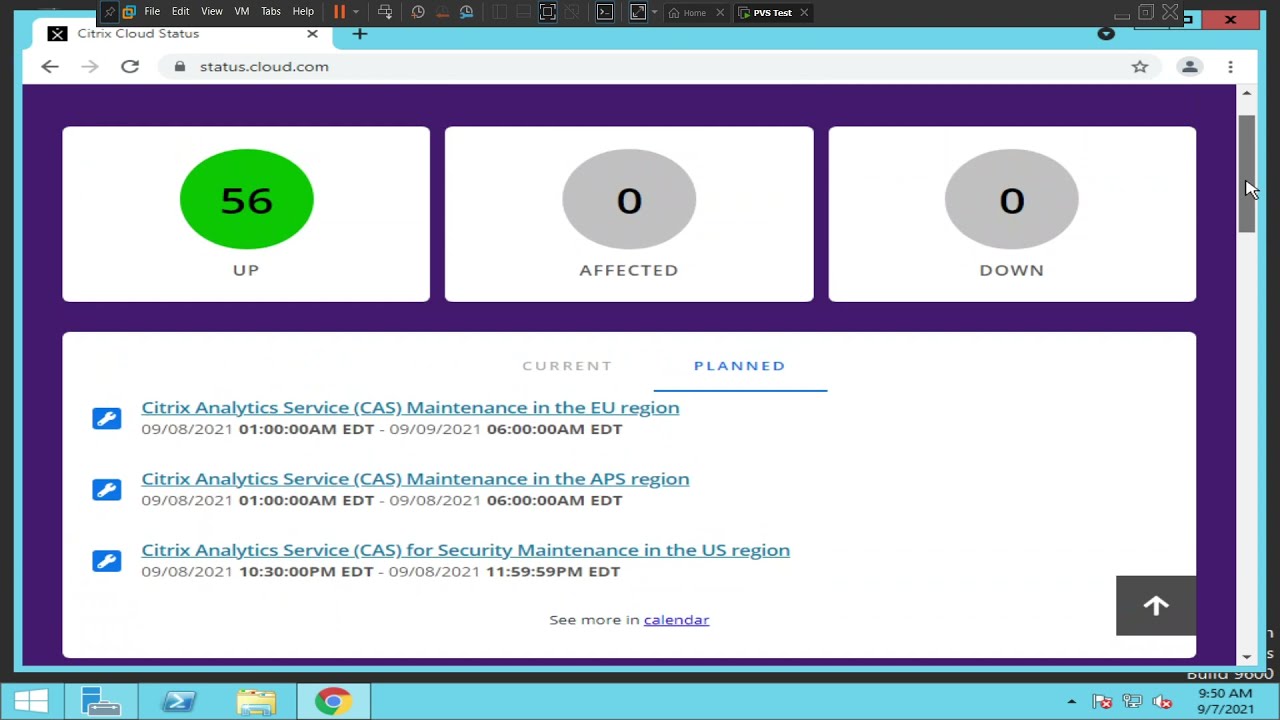Close the Citrix Cloud Status tab
Screen dimensions: 1280x720
click(312, 33)
